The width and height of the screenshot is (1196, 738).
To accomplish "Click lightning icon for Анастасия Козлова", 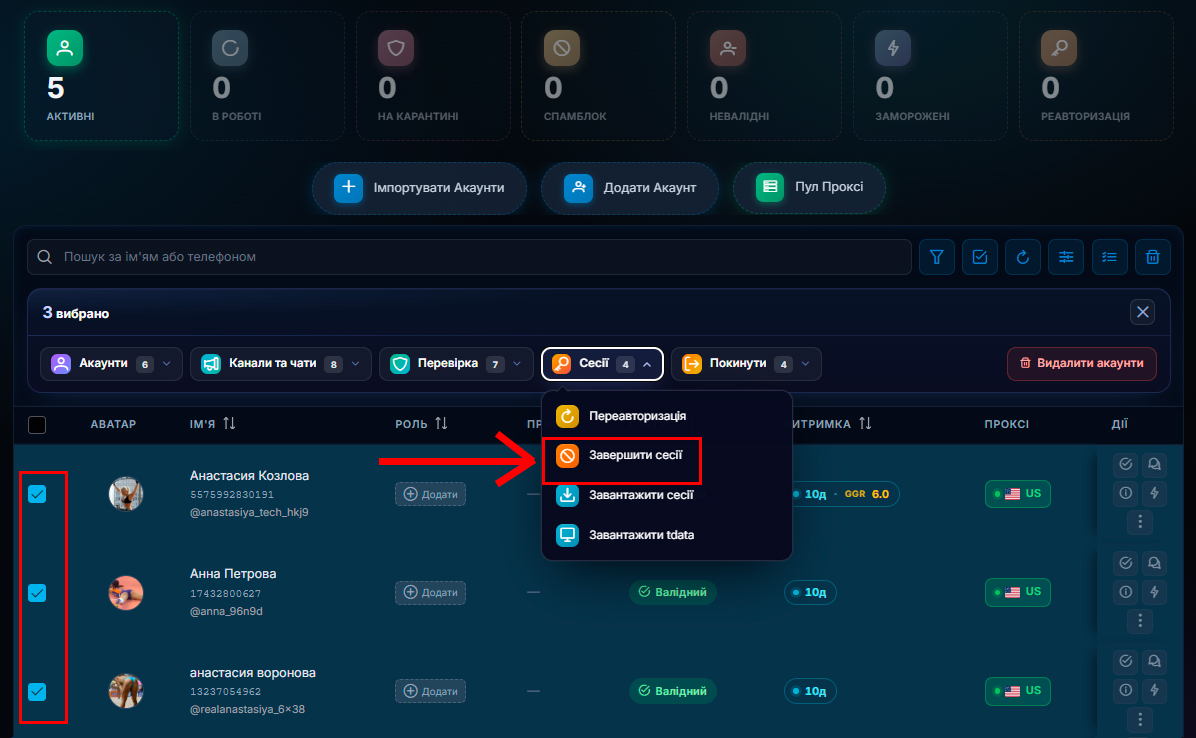I will [1155, 493].
